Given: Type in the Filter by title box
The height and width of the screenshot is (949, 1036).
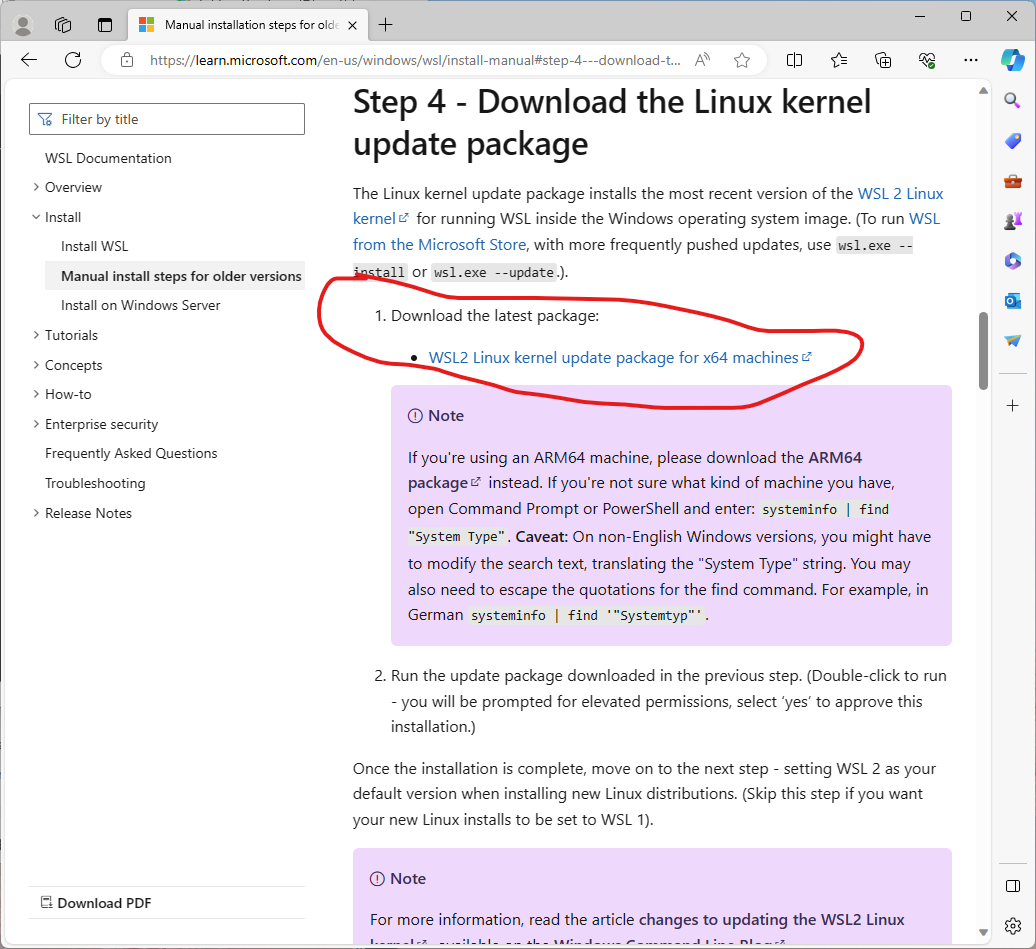Looking at the screenshot, I should (x=166, y=118).
